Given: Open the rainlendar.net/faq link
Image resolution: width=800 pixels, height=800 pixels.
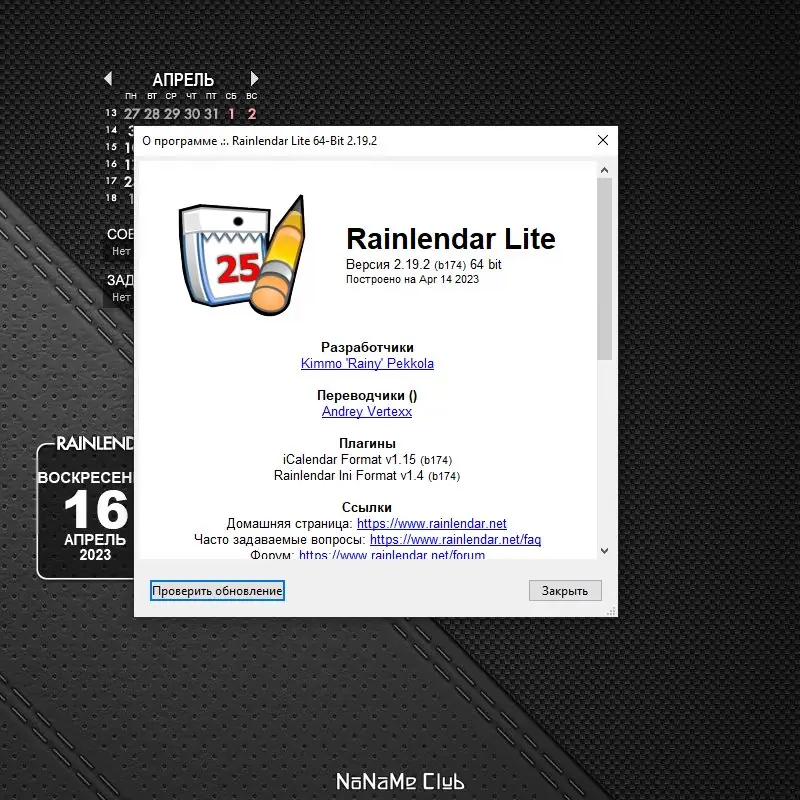Looking at the screenshot, I should click(456, 539).
